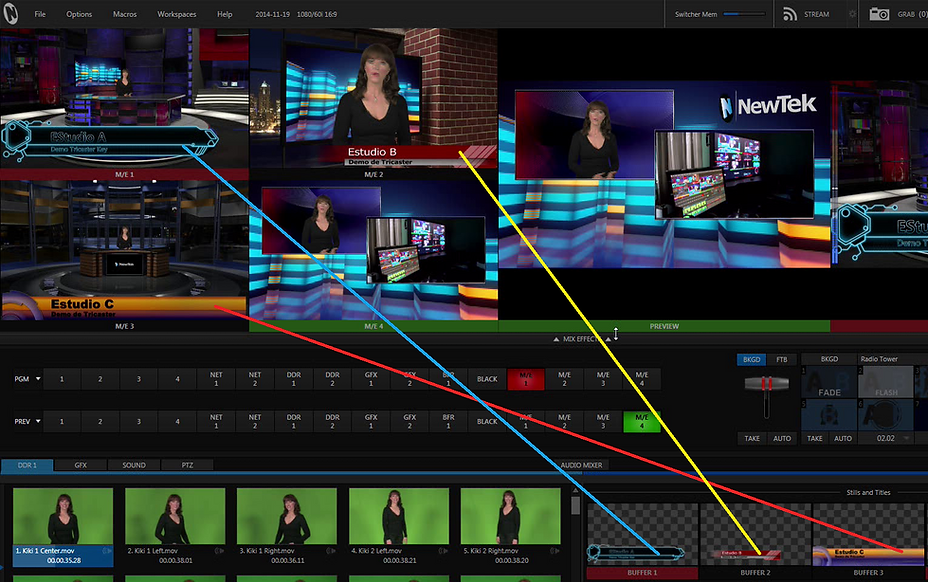
Task: Toggle the FTB fade-to-black button
Action: point(782,359)
